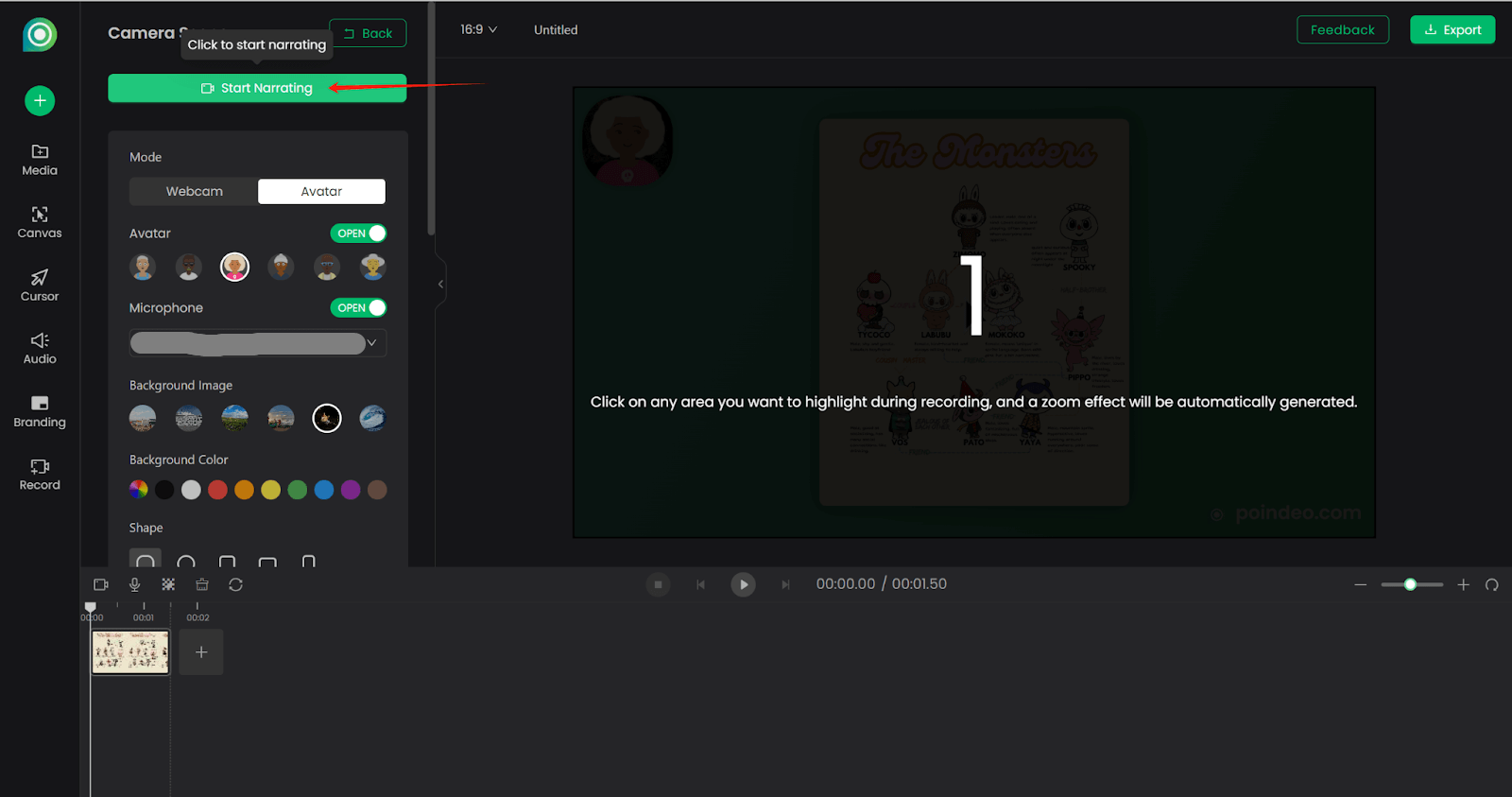Click the delete trash icon in timeline toolbar
The image size is (1512, 797).
tap(202, 584)
